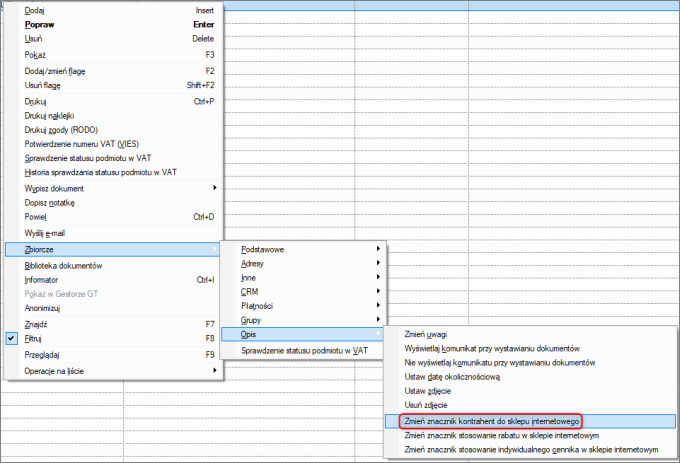Open the Zbiorcze submenu
This screenshot has height=463, width=680.
pyautogui.click(x=113, y=249)
